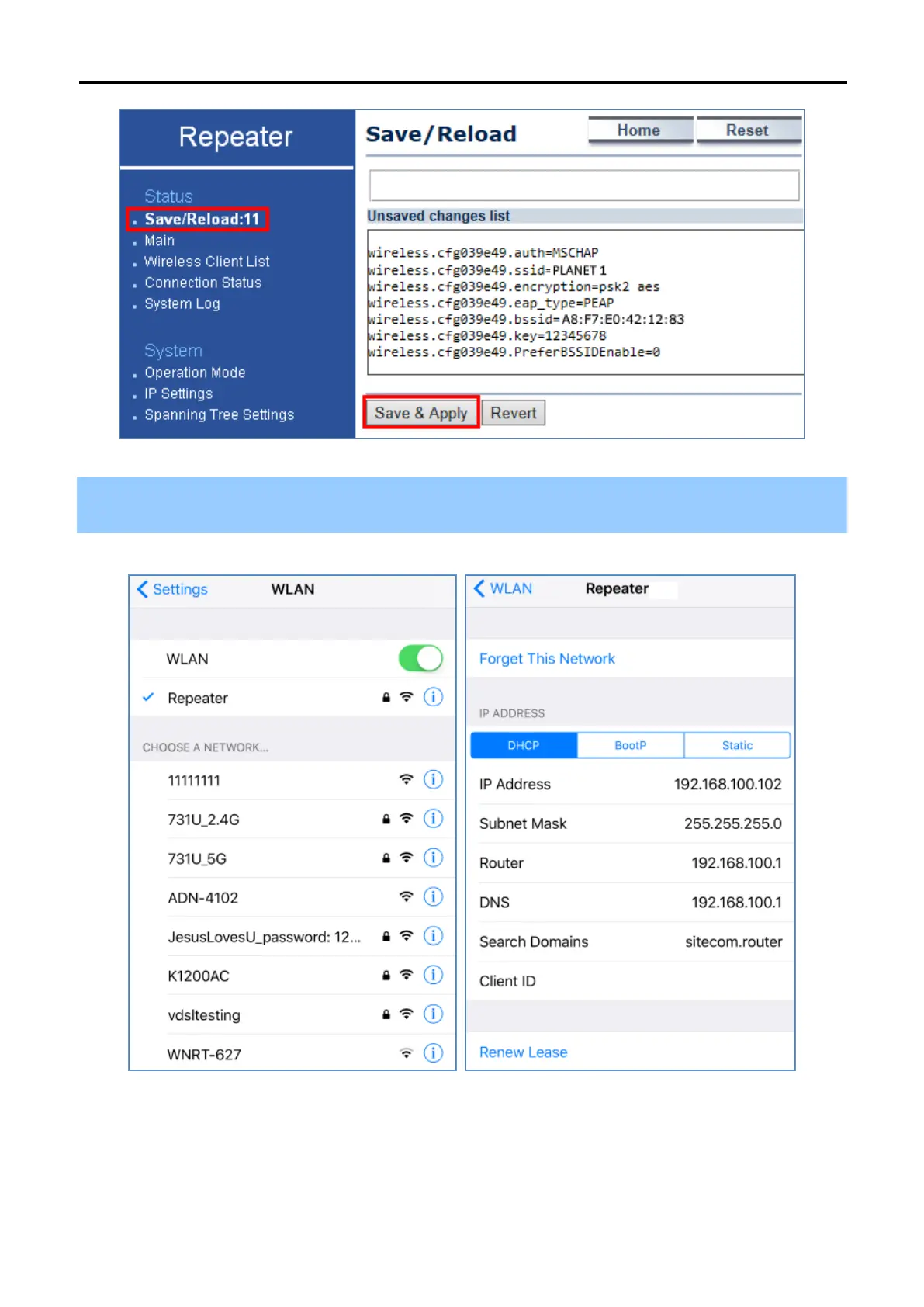Select WNRT-627 network name
This screenshot has width=924, height=1307.
(x=204, y=1054)
